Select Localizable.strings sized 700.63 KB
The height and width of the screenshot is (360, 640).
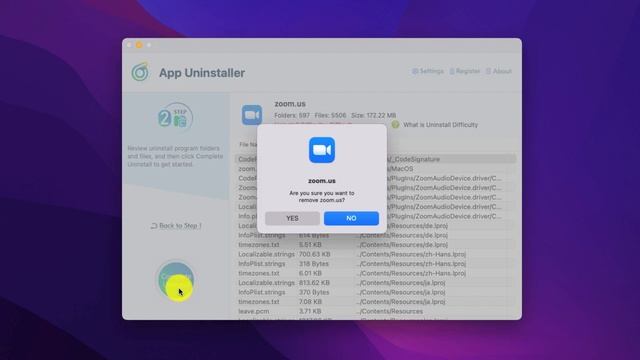click(x=376, y=254)
